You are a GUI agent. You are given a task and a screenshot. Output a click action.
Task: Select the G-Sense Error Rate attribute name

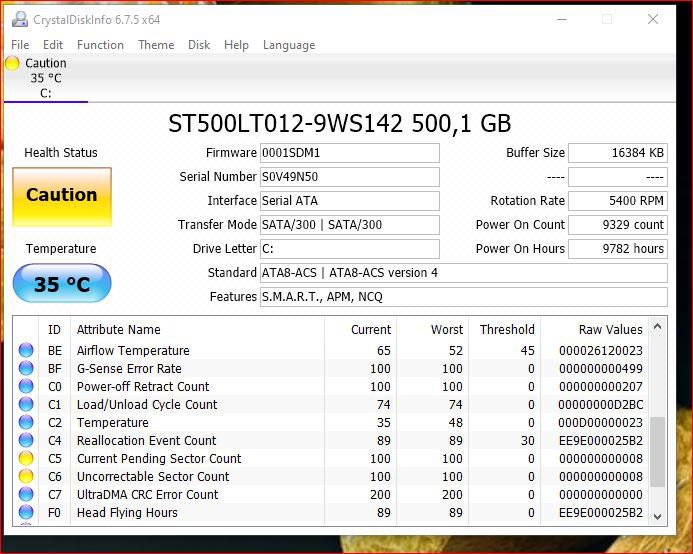coord(129,369)
